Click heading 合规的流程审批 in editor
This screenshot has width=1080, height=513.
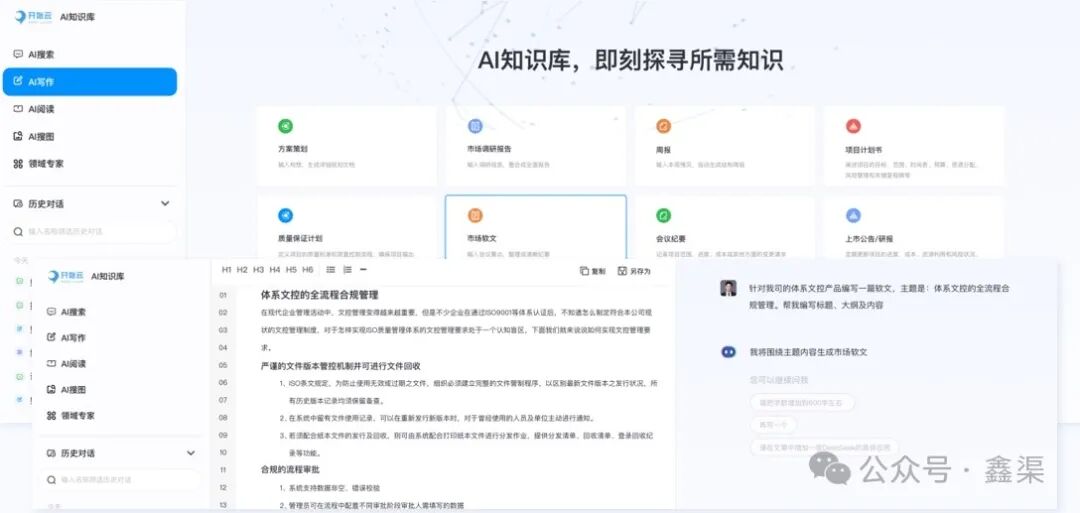point(290,470)
